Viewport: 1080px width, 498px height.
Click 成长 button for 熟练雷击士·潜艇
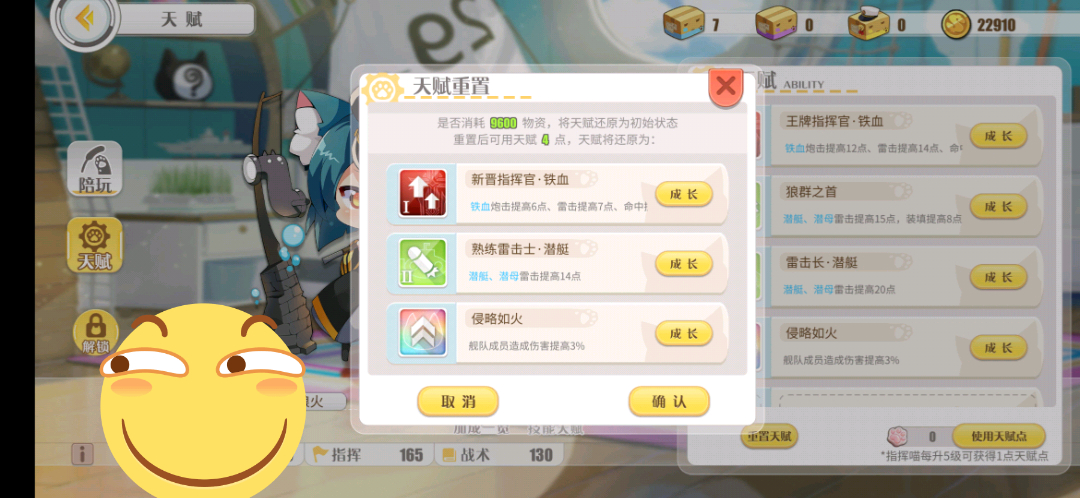click(x=683, y=263)
